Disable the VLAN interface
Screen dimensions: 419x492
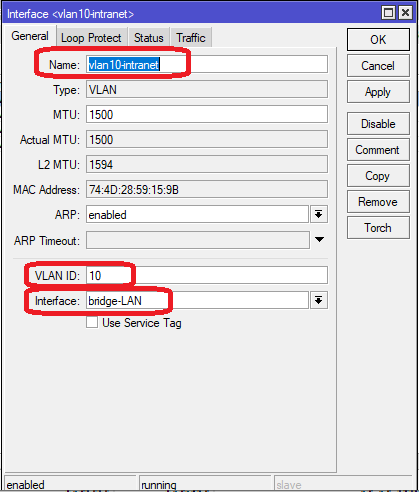coord(378,124)
